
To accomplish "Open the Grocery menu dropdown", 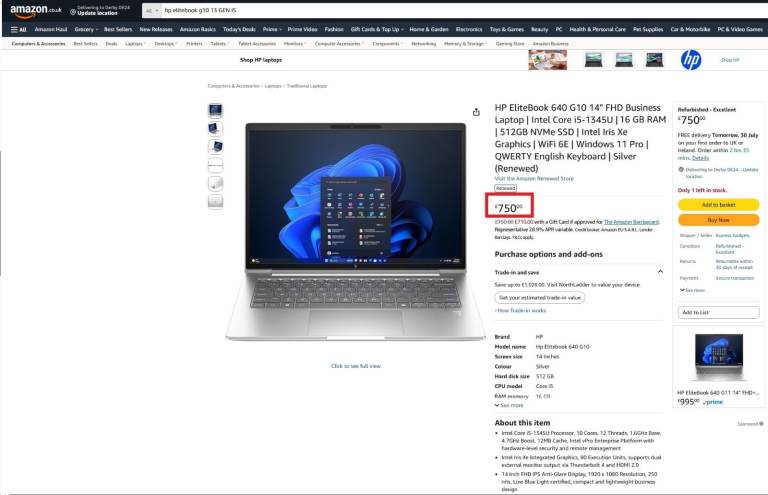I will [86, 29].
